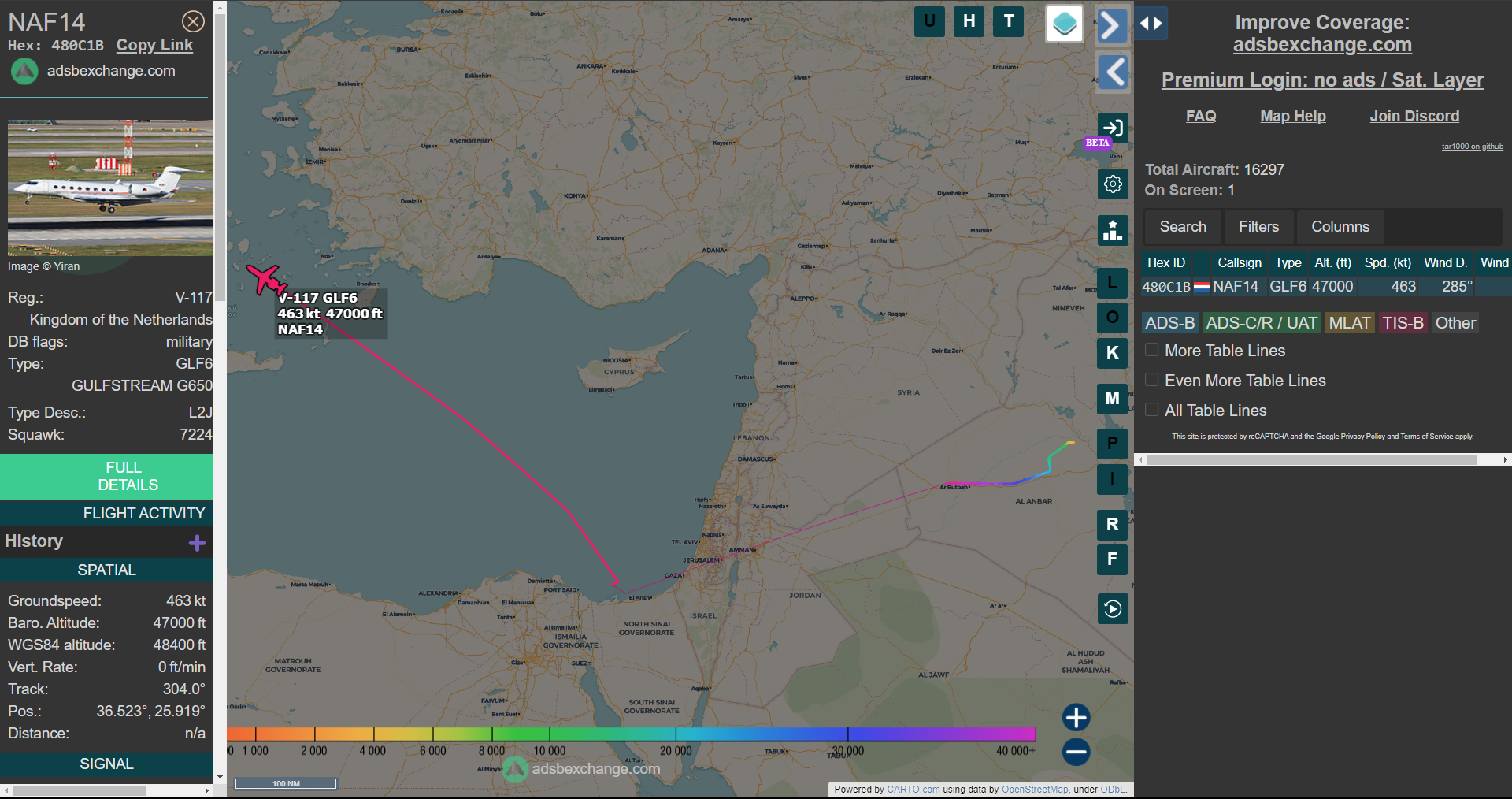
Task: Click the info panel vertical scrollbar
Action: tap(220, 158)
